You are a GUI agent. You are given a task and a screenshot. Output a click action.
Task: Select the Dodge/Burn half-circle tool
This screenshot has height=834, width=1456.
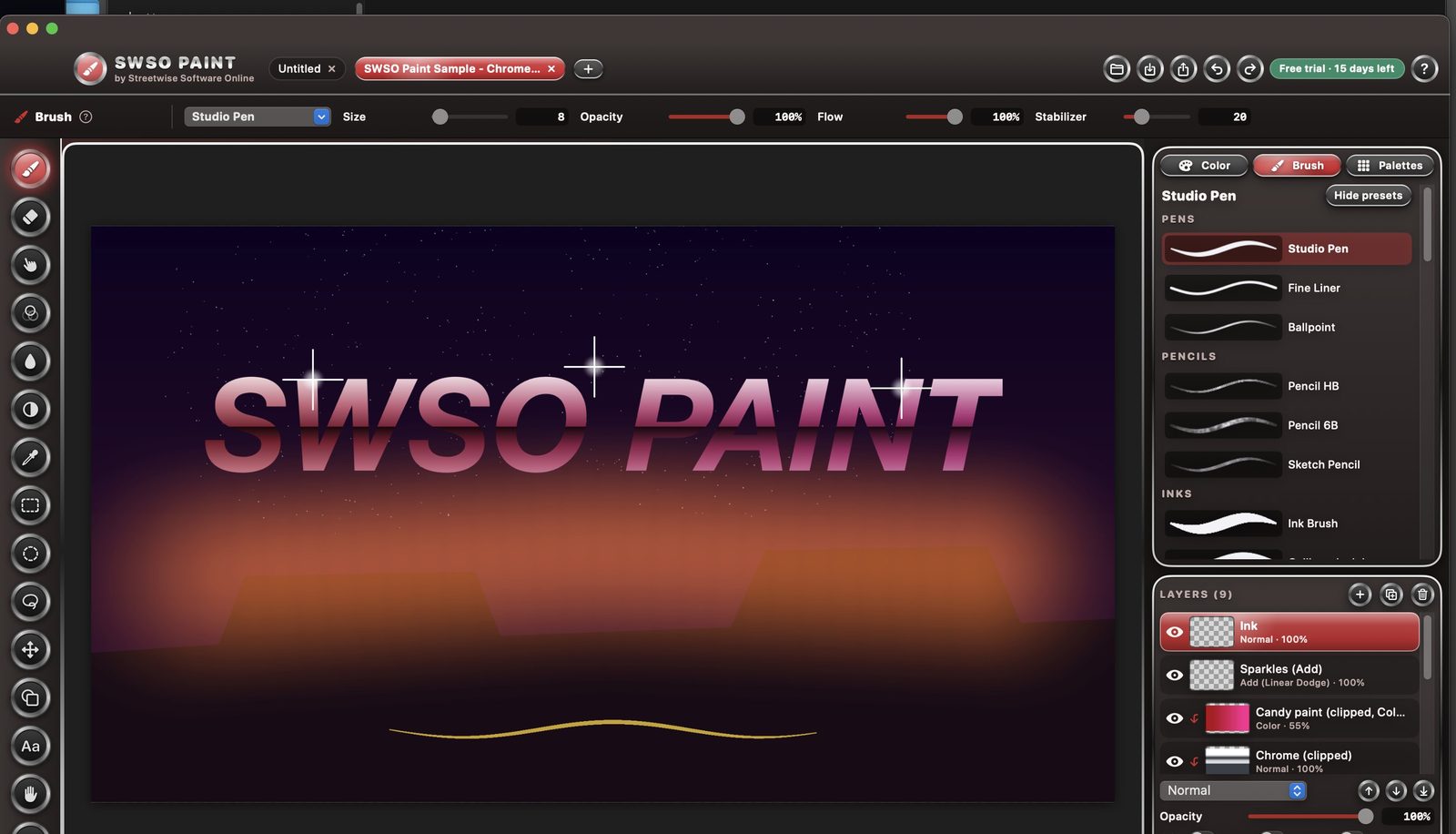click(x=30, y=410)
